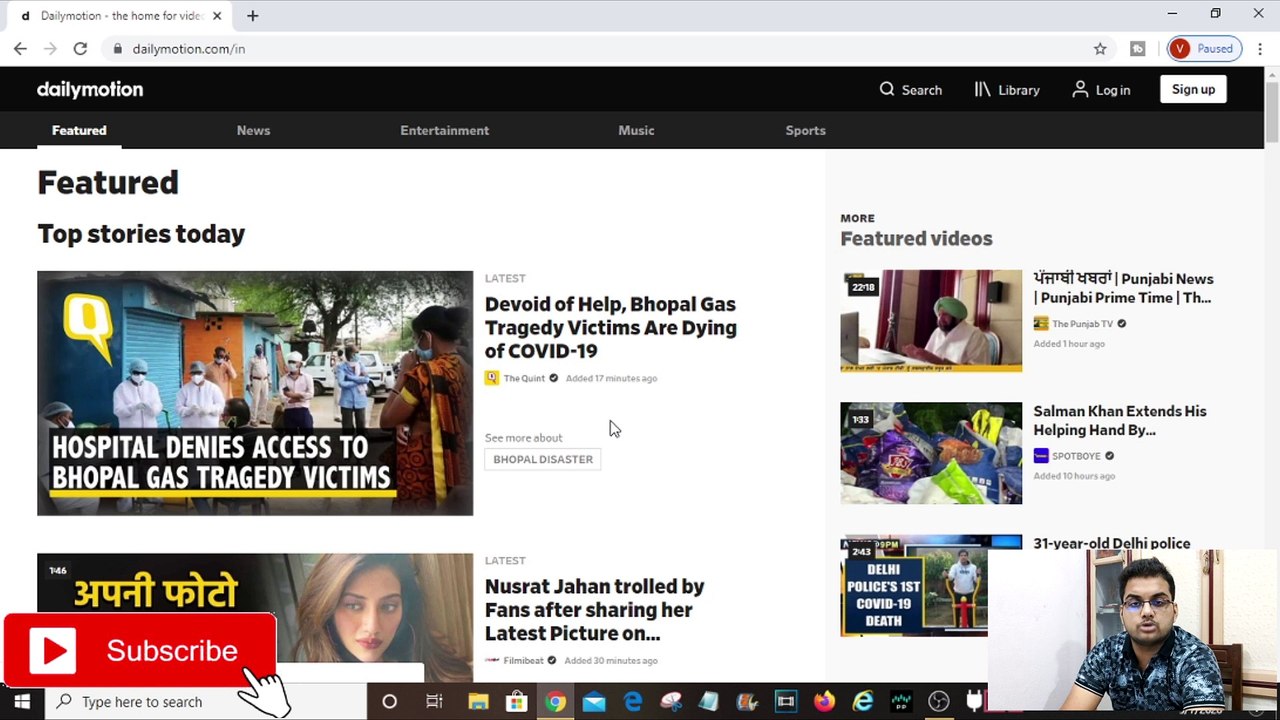Click the Filmibeat channel name

tap(523, 660)
